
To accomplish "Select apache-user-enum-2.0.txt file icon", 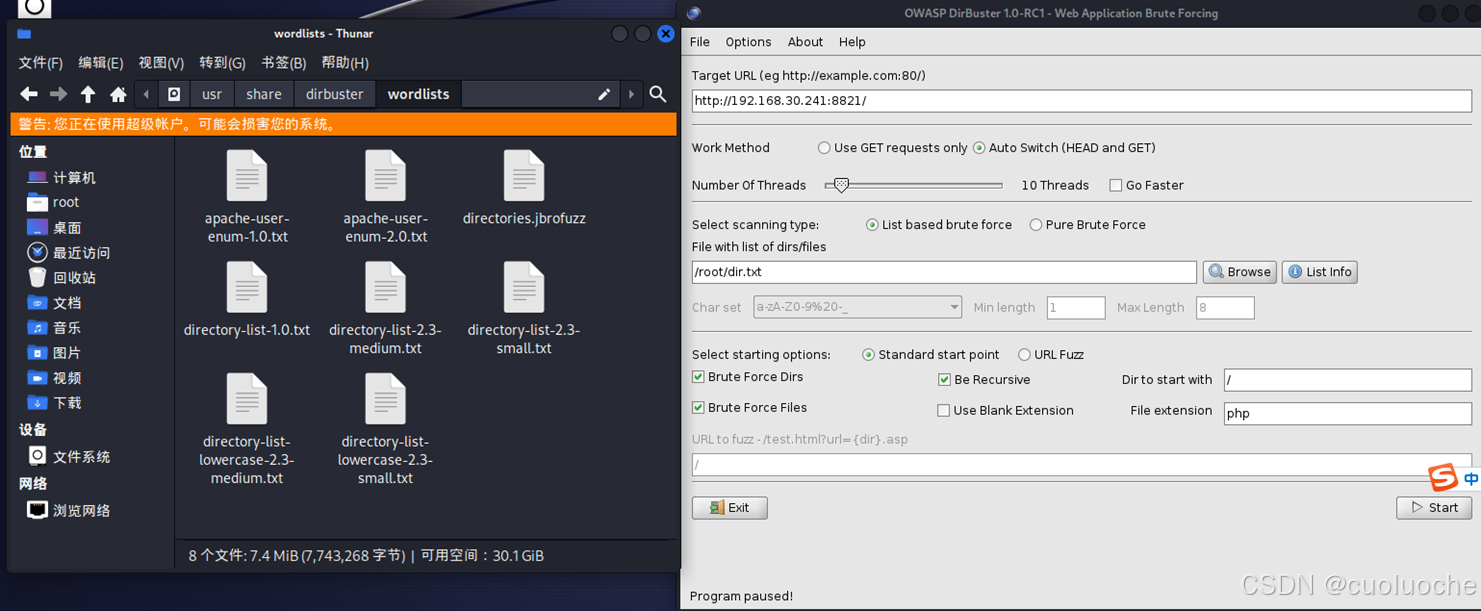I will [x=385, y=176].
